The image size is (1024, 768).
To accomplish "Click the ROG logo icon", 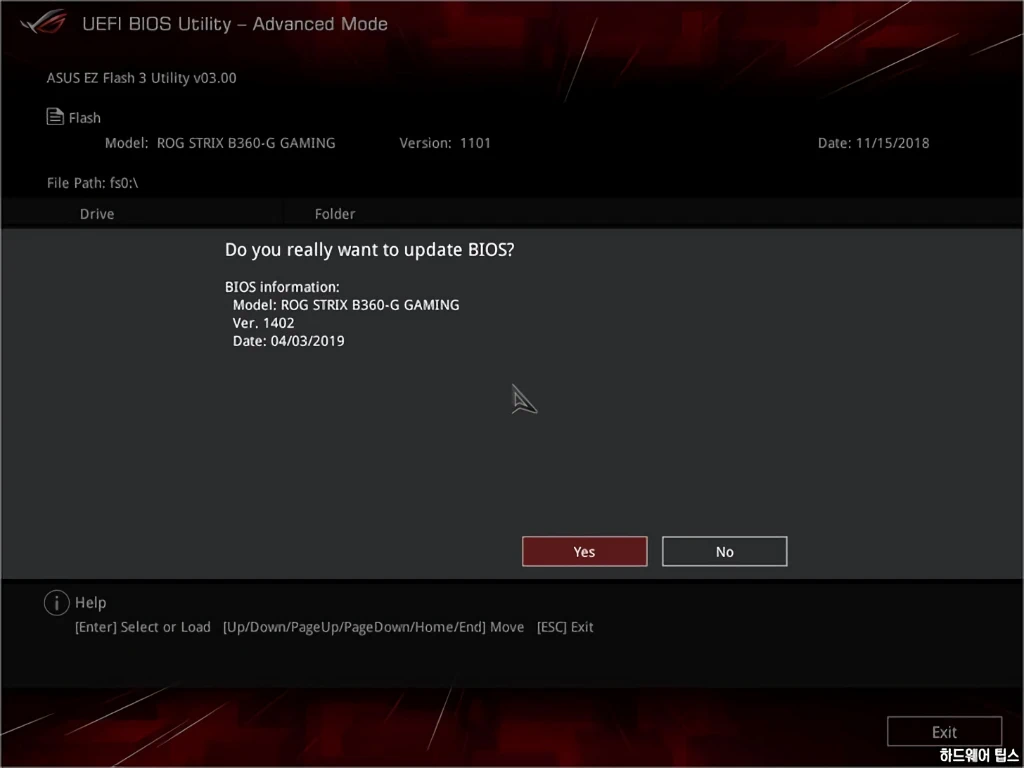I will tap(43, 24).
